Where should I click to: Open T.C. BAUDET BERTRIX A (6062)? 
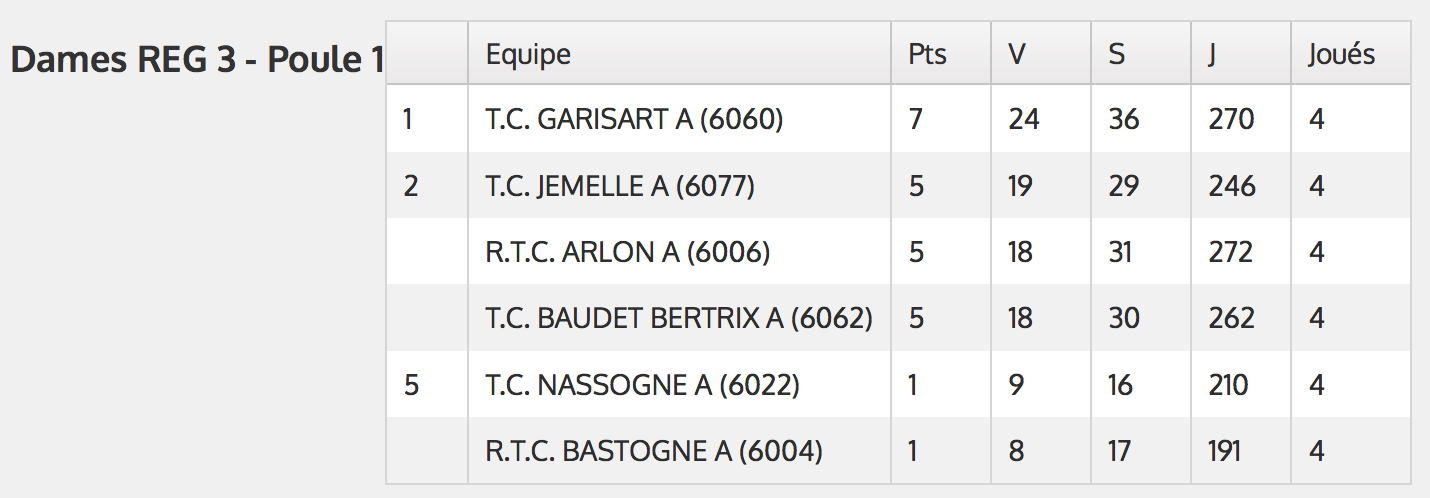[679, 318]
